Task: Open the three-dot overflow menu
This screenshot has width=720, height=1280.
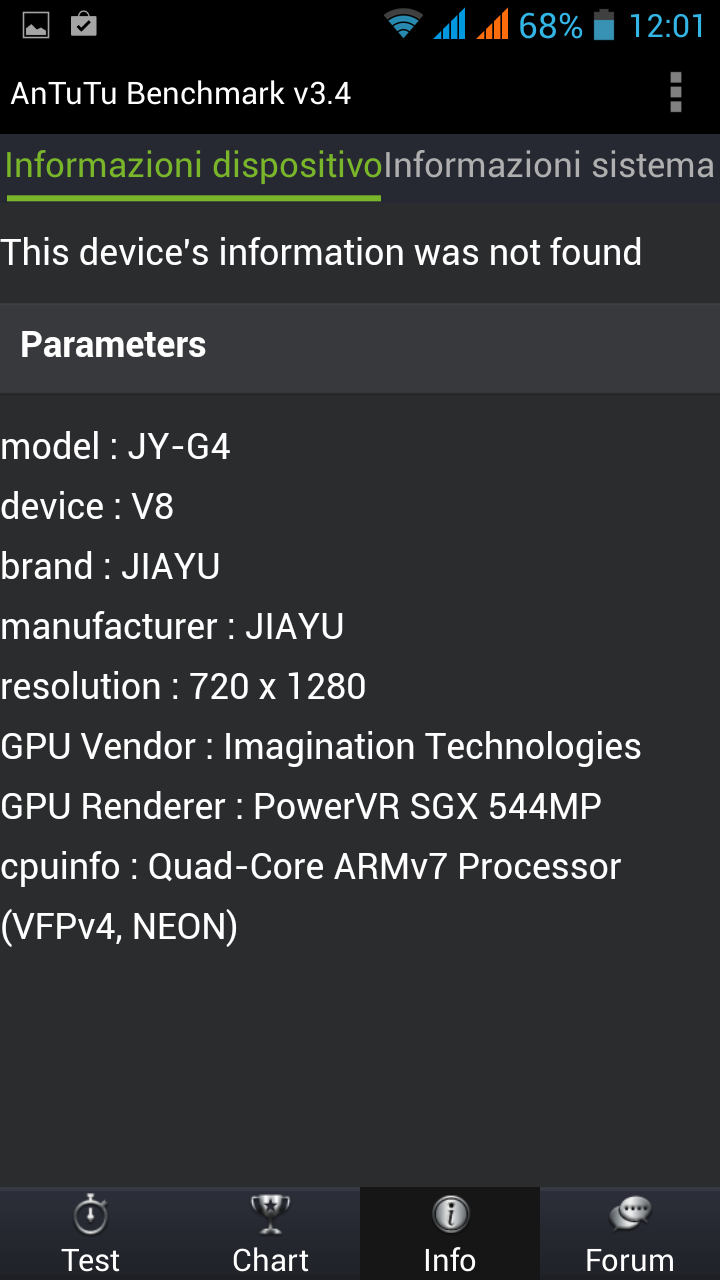Action: click(676, 93)
